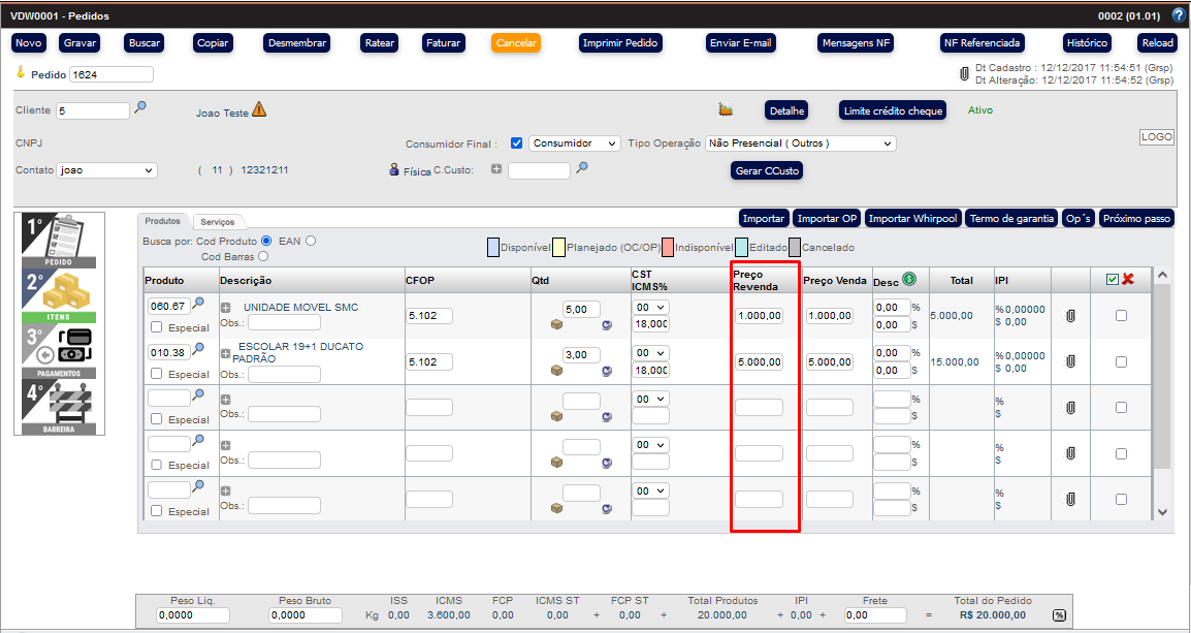This screenshot has height=633, width=1191.
Task: Uncheck the Consumidor Final checkbox
Action: [x=516, y=143]
